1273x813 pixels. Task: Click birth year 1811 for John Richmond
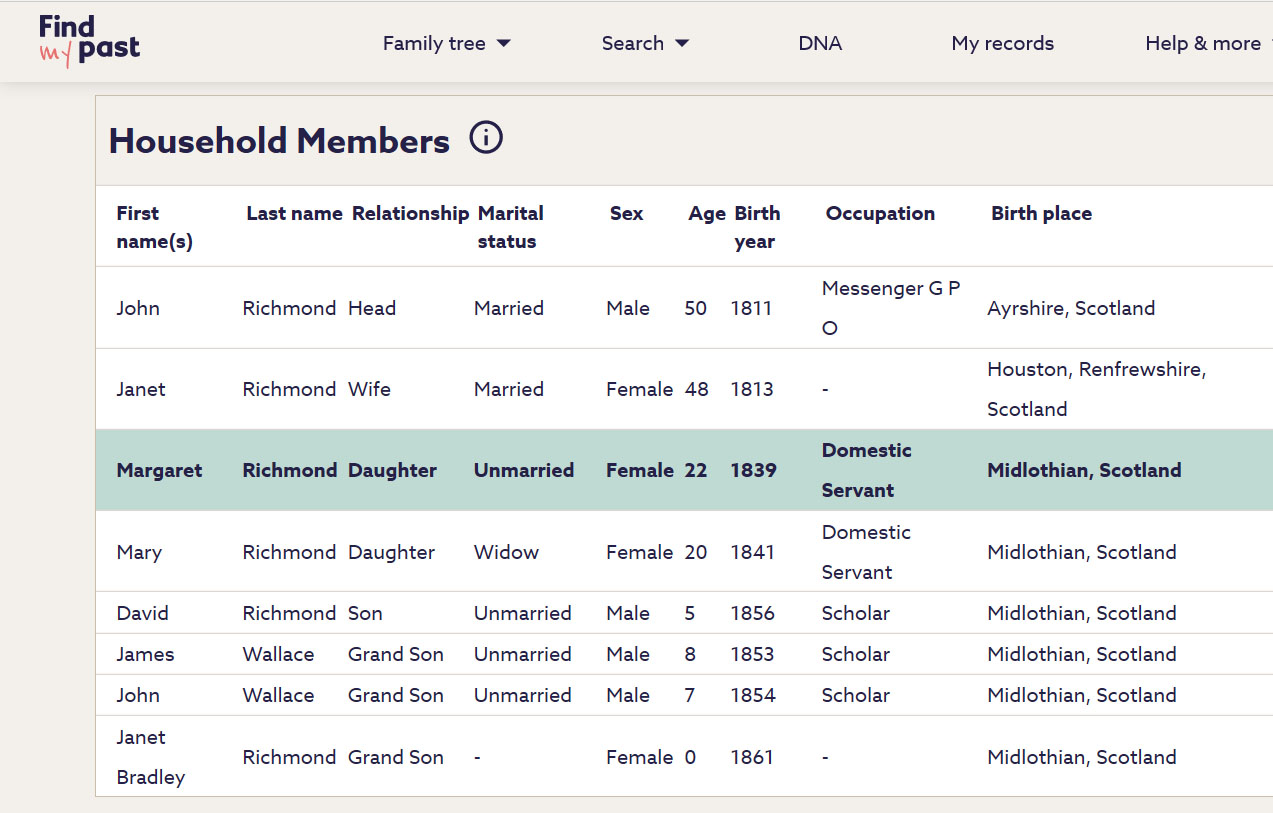tap(751, 308)
